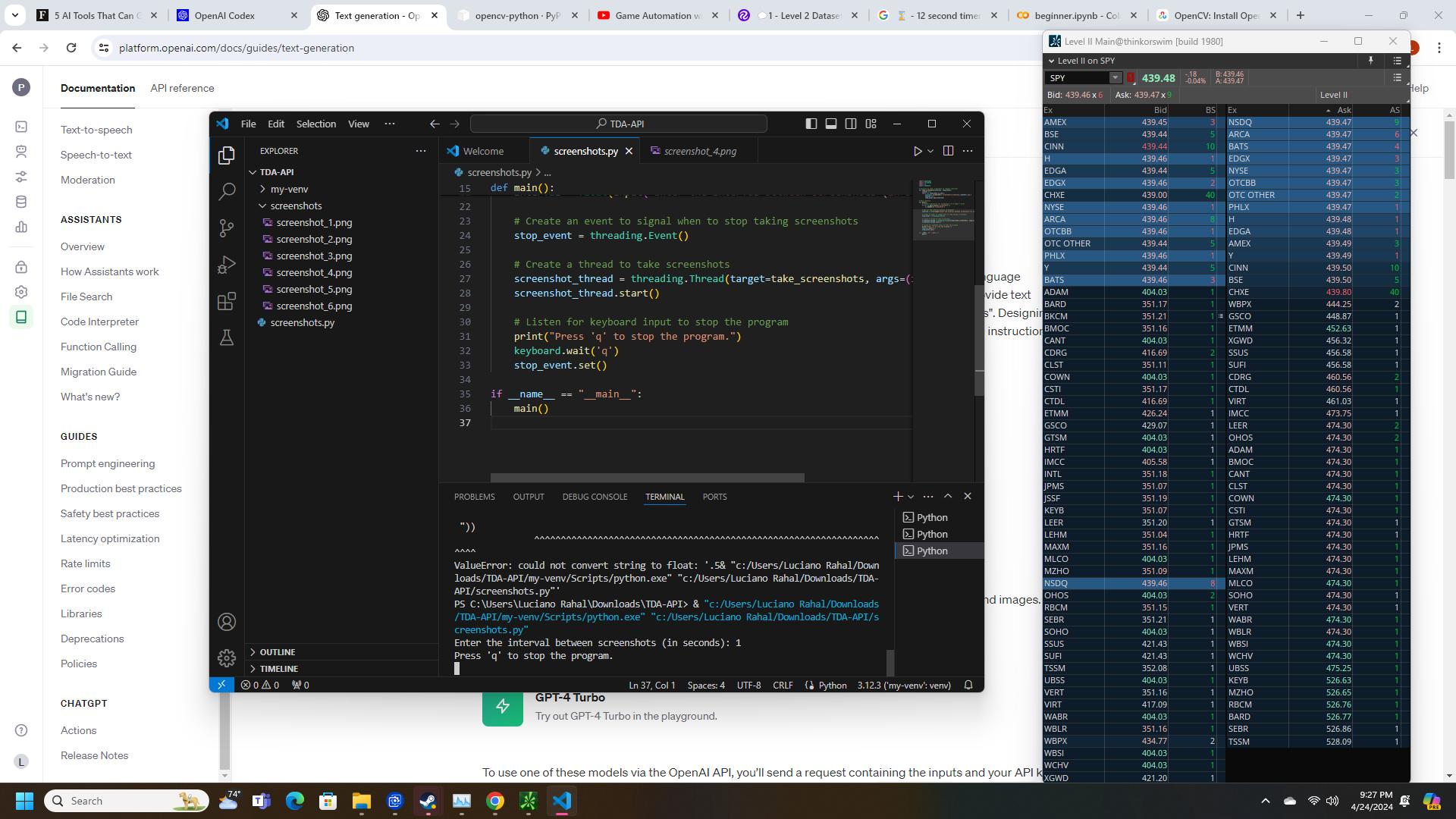Collapse the Level II on SPY header
Image resolution: width=1456 pixels, height=819 pixels.
1051,61
